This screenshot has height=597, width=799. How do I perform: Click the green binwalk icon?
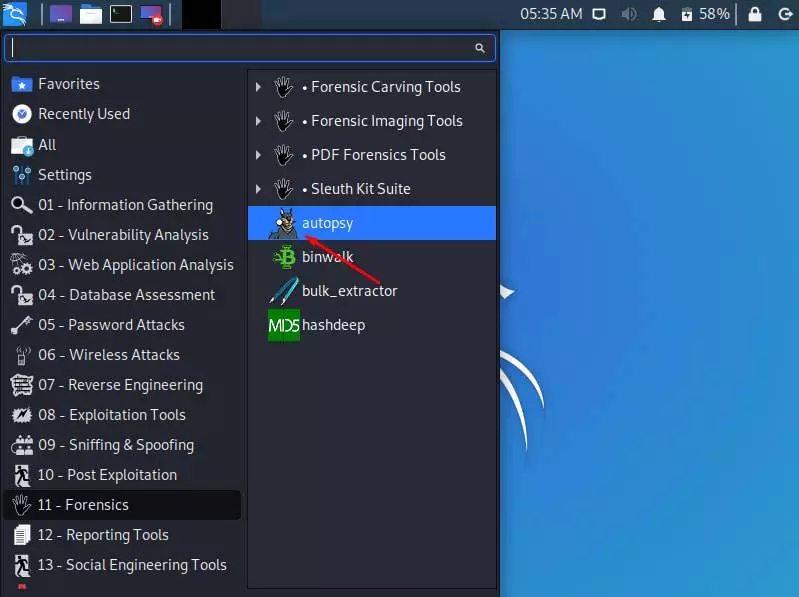pos(284,258)
